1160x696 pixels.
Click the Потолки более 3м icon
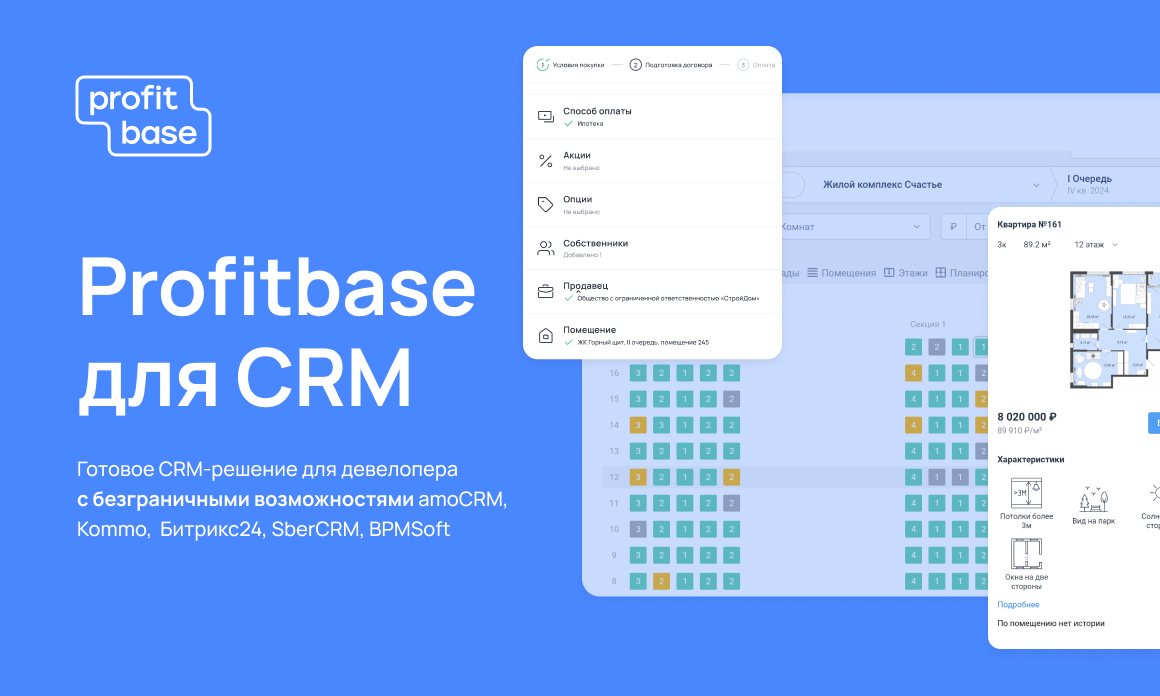[x=1026, y=492]
